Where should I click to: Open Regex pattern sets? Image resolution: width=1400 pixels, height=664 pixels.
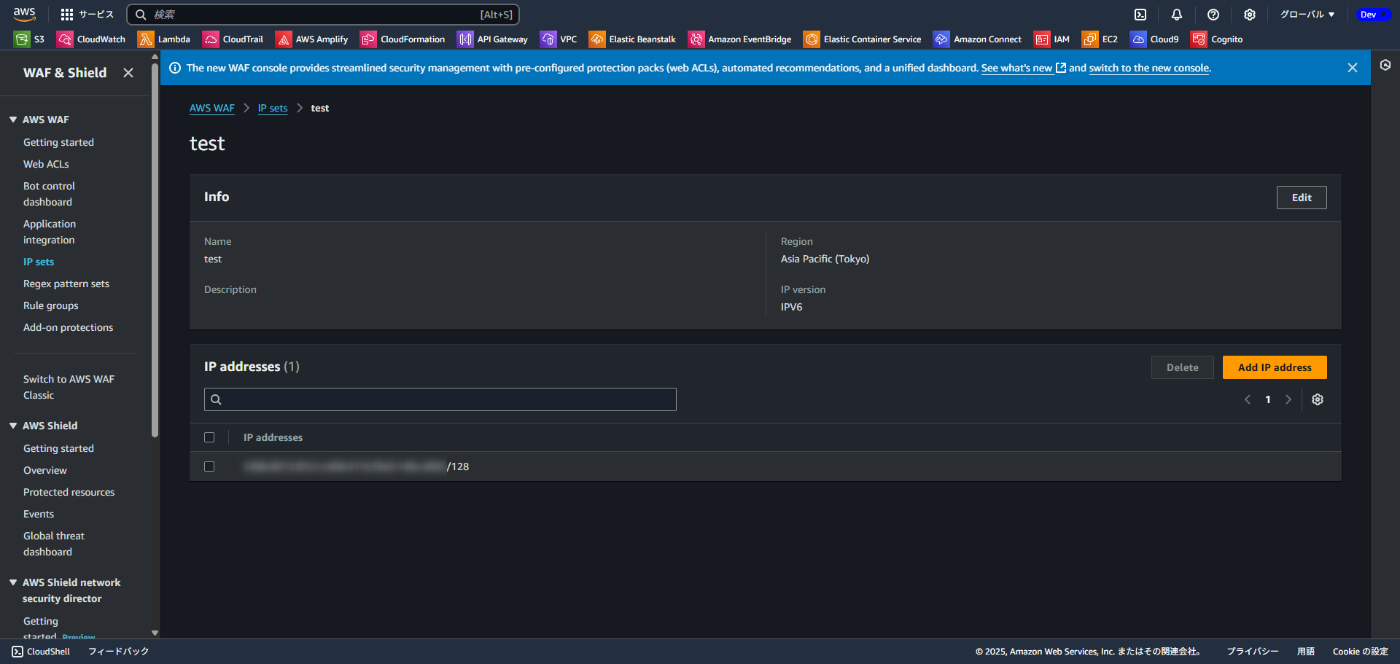(67, 284)
